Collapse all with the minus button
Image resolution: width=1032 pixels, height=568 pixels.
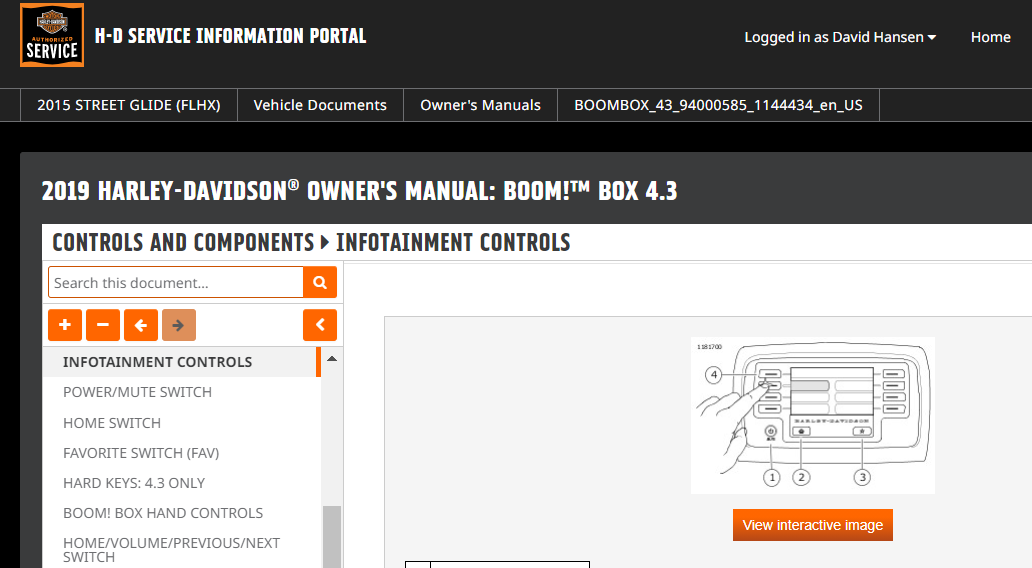pyautogui.click(x=102, y=325)
